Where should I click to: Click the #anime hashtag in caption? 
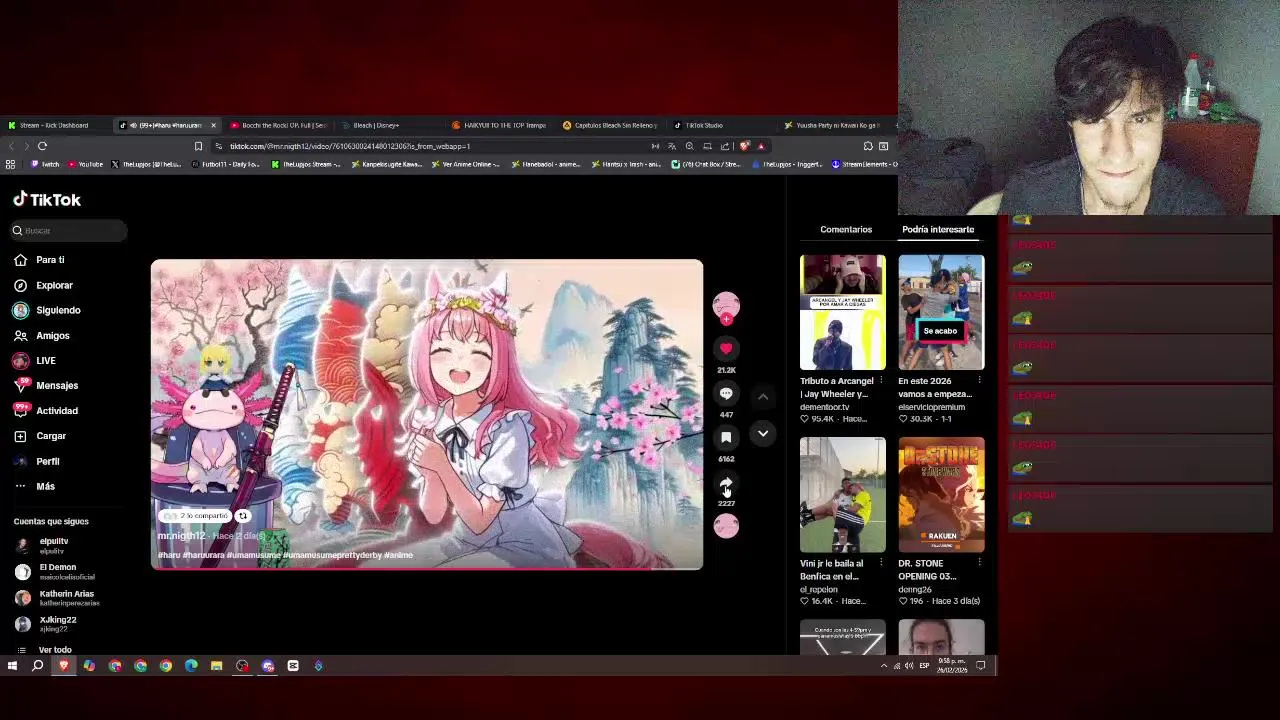pos(398,555)
